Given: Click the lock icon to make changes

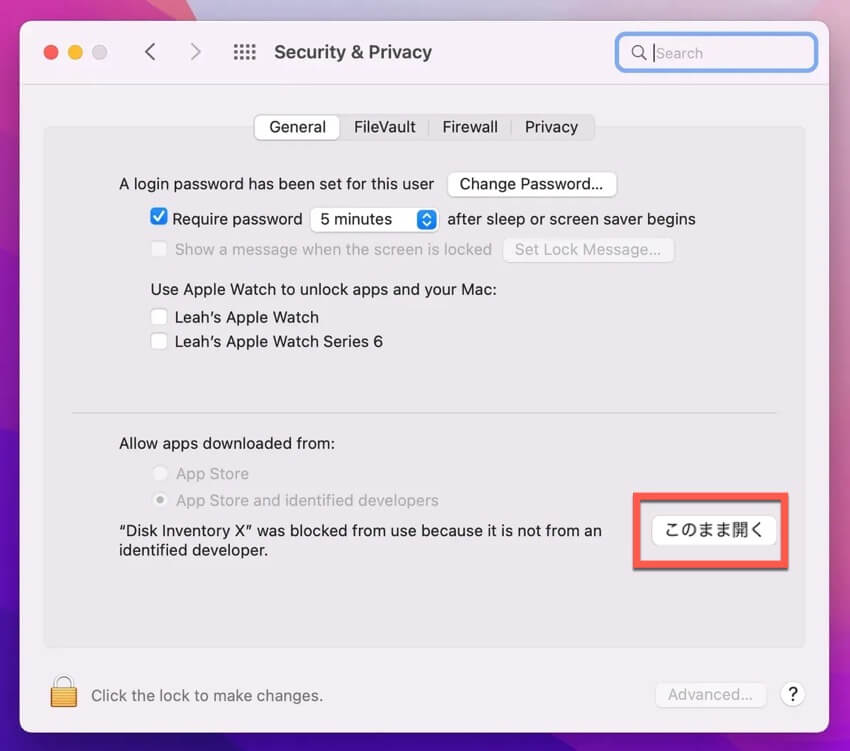Looking at the screenshot, I should (64, 692).
